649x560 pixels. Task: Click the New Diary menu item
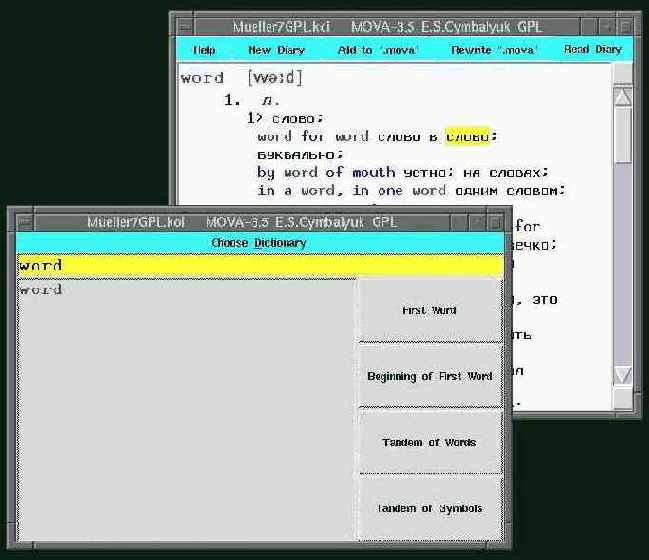point(275,50)
